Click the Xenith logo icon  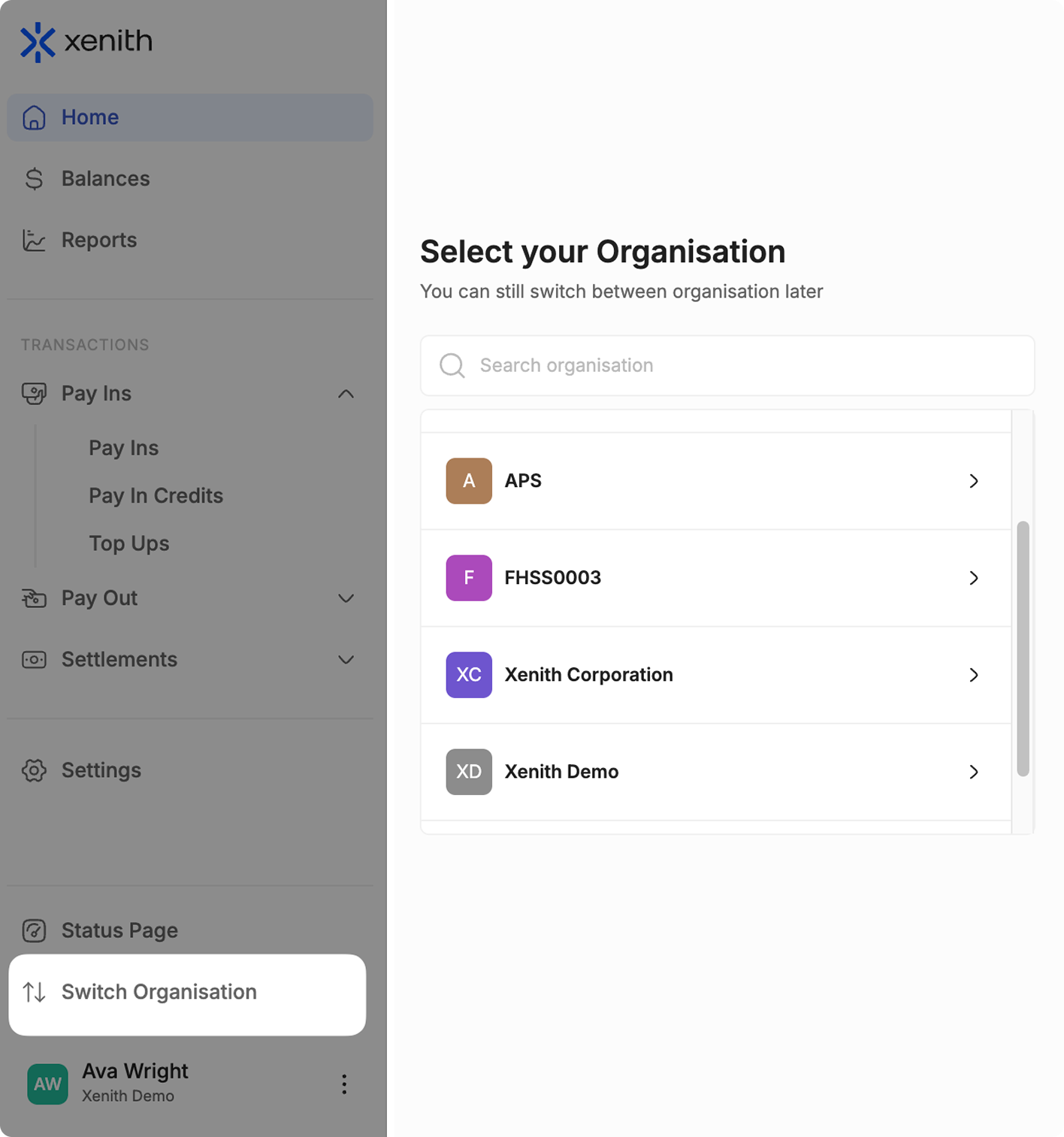(x=38, y=42)
